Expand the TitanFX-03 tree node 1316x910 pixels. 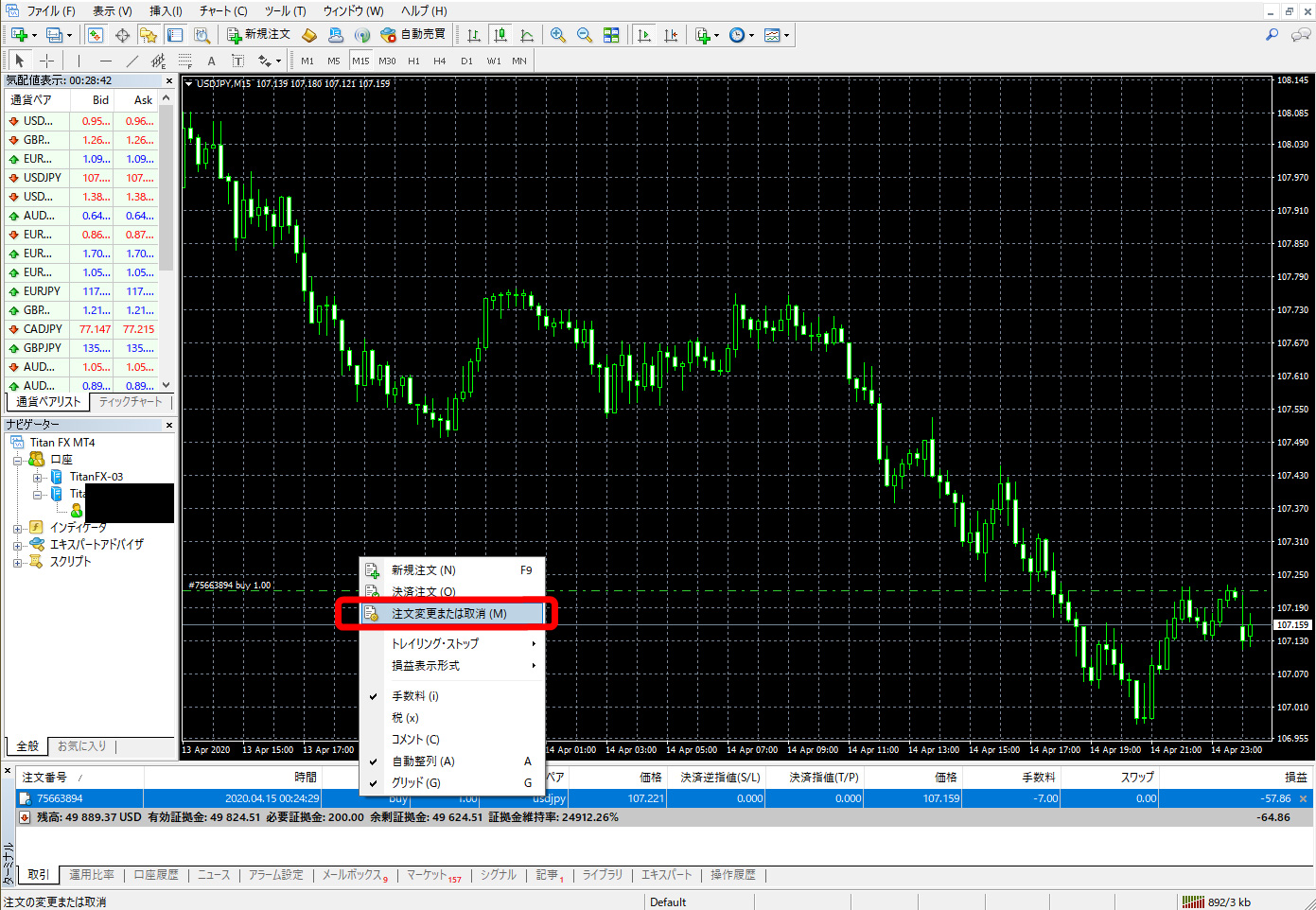(x=38, y=478)
